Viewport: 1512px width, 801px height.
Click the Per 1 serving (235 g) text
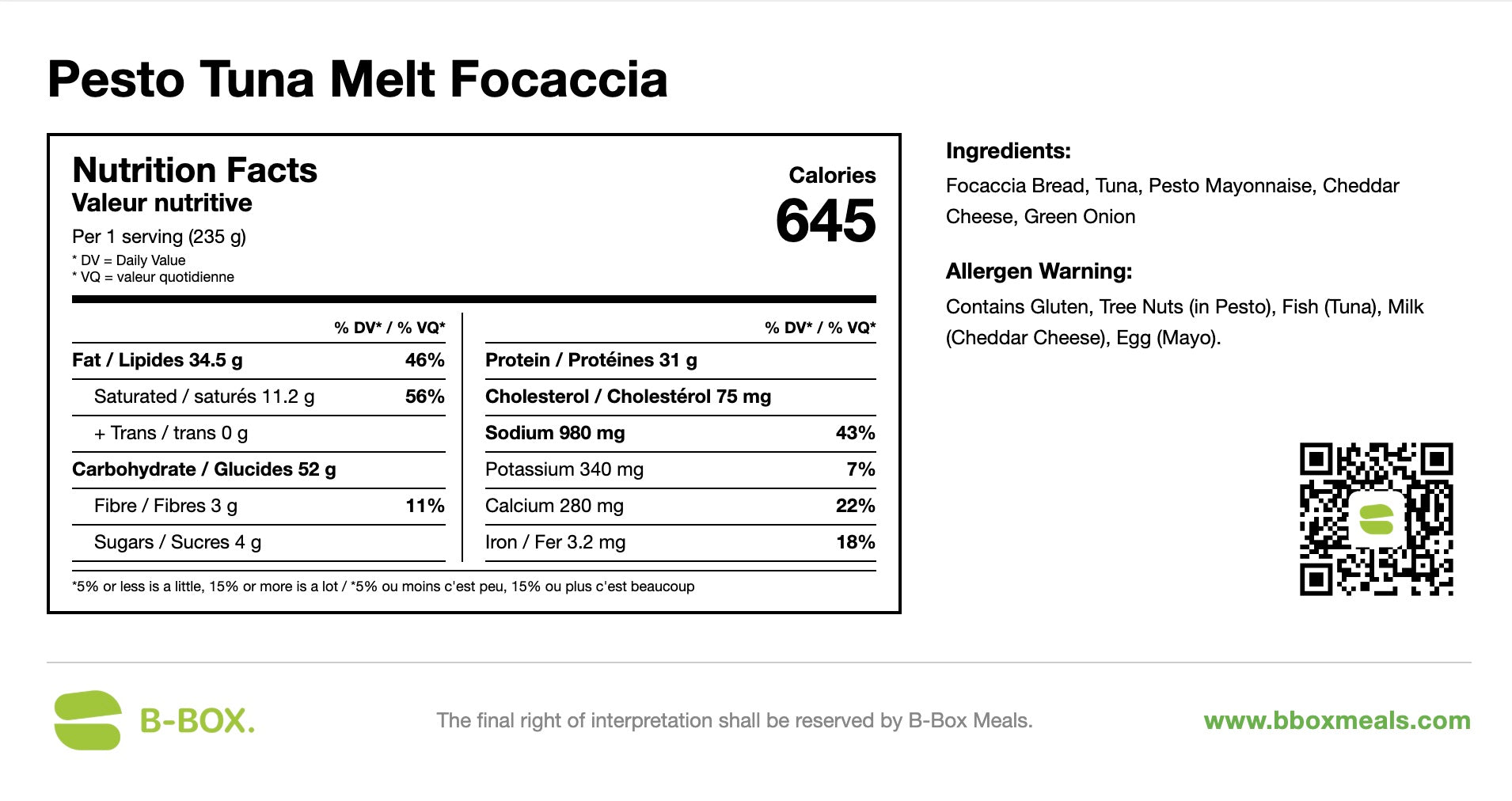[159, 237]
